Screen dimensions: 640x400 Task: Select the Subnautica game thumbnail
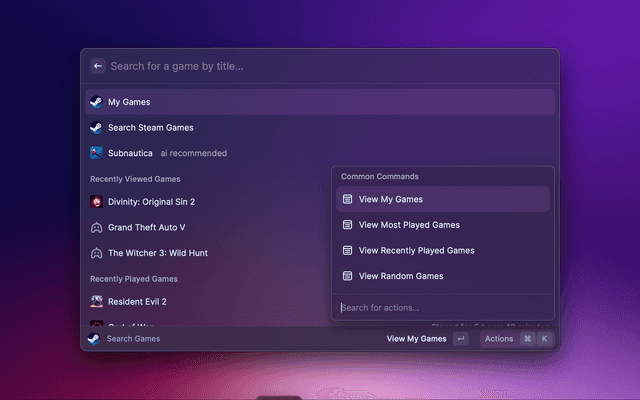point(96,153)
